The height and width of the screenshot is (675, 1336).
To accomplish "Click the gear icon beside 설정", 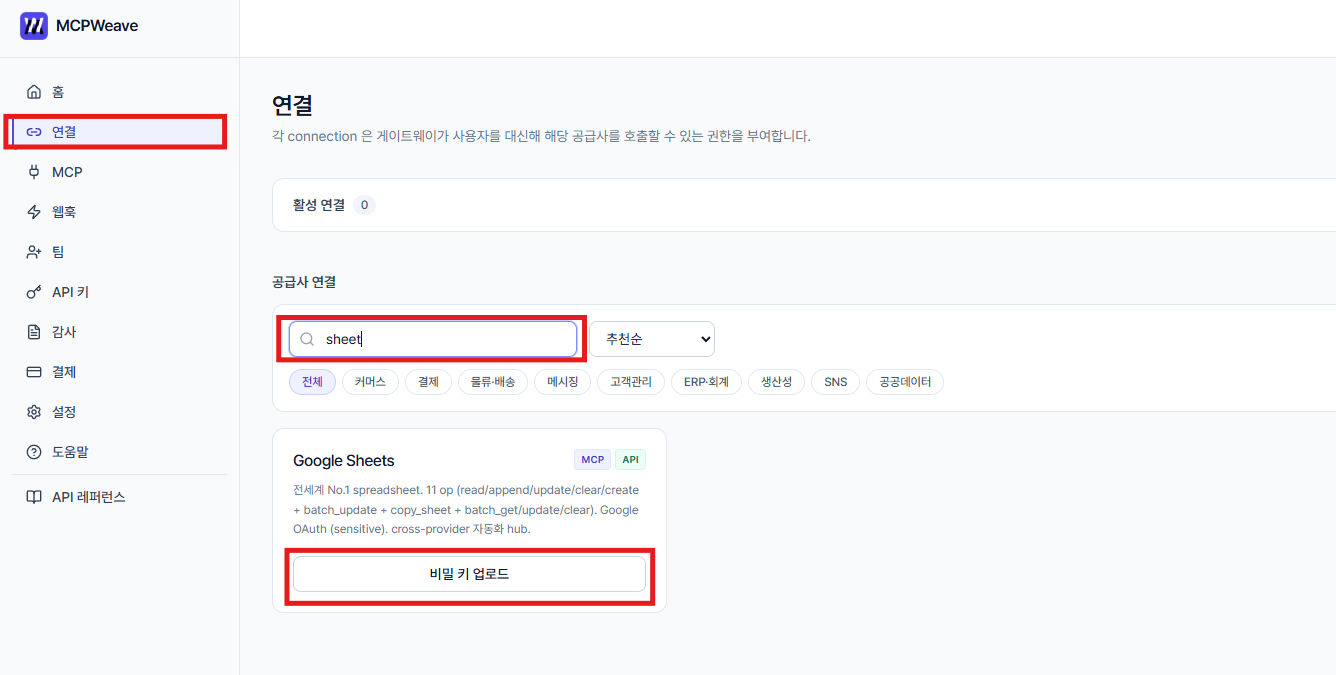I will [34, 412].
